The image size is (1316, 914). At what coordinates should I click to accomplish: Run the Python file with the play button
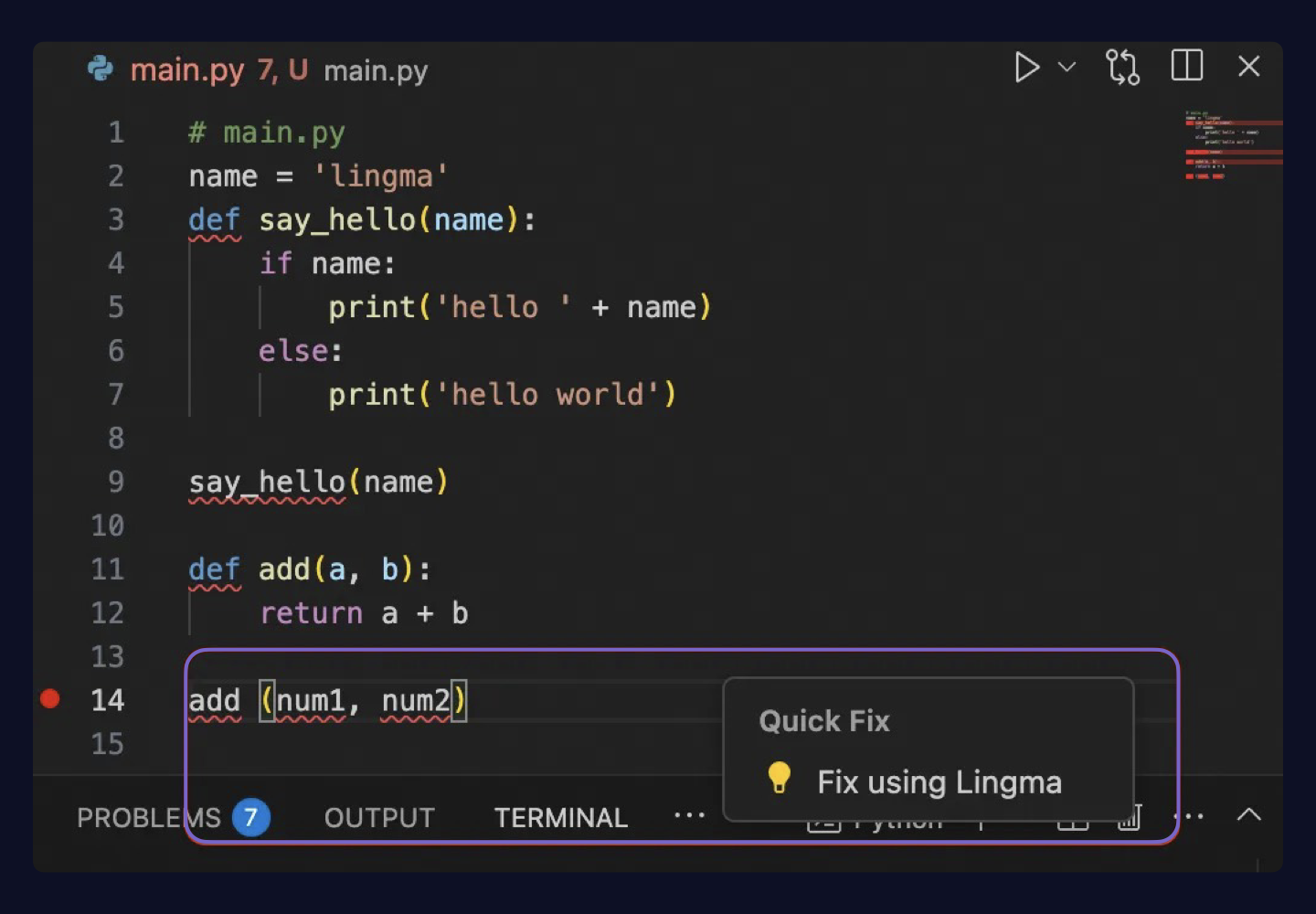pos(1026,68)
